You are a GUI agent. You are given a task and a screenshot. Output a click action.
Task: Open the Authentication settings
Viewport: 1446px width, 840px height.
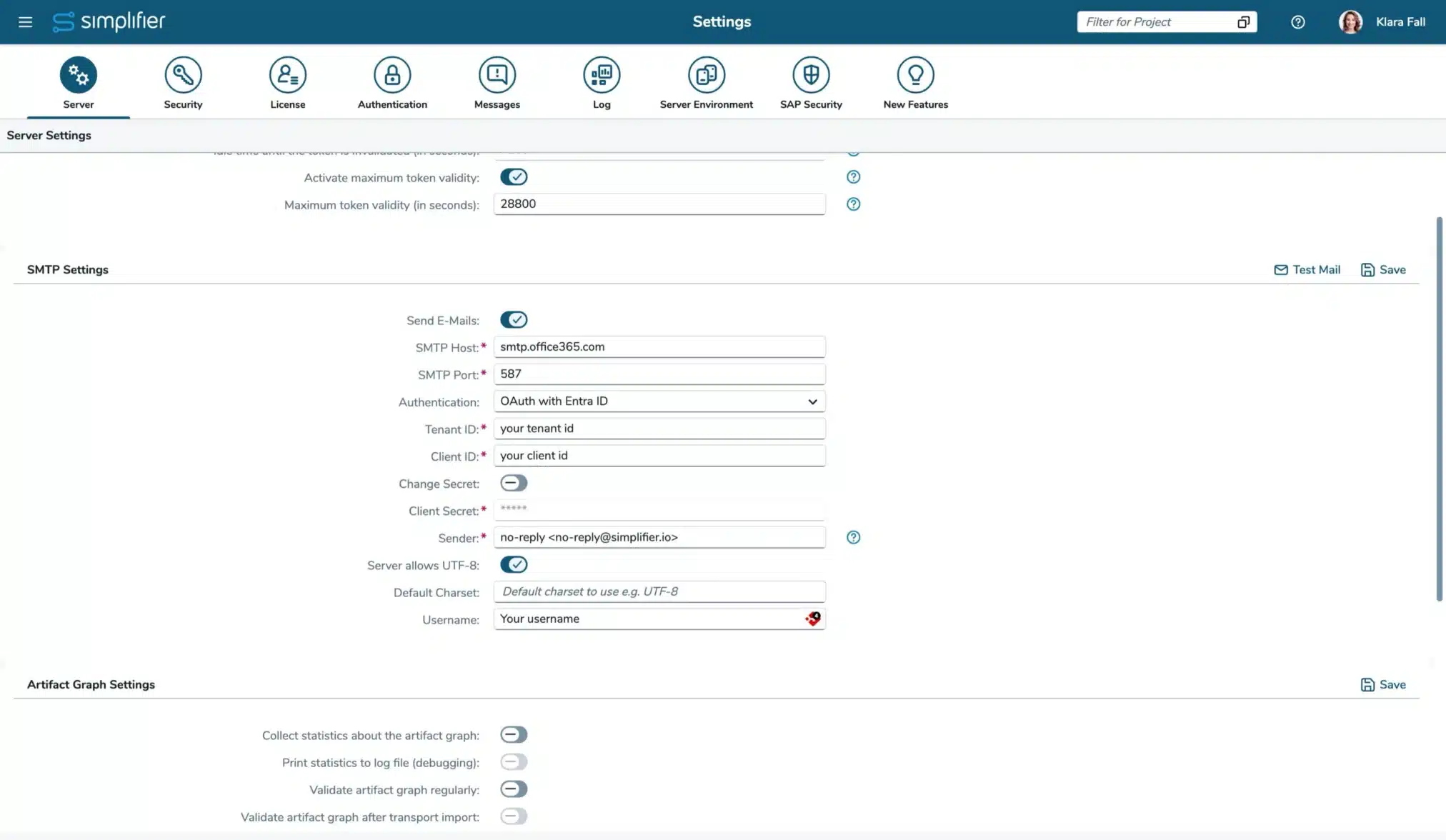point(392,81)
